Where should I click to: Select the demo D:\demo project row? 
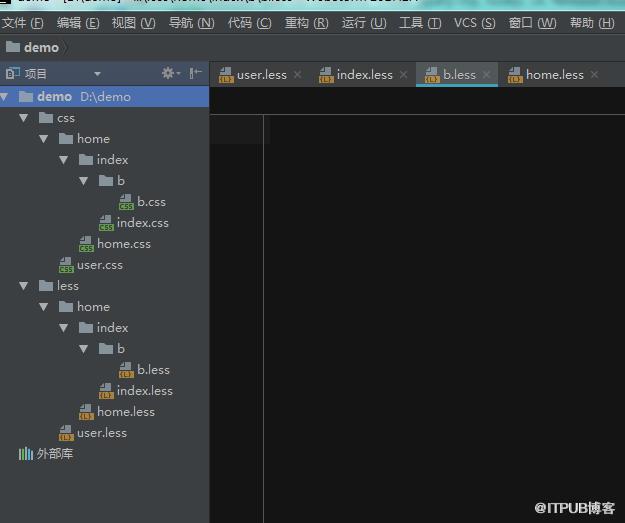click(x=104, y=97)
